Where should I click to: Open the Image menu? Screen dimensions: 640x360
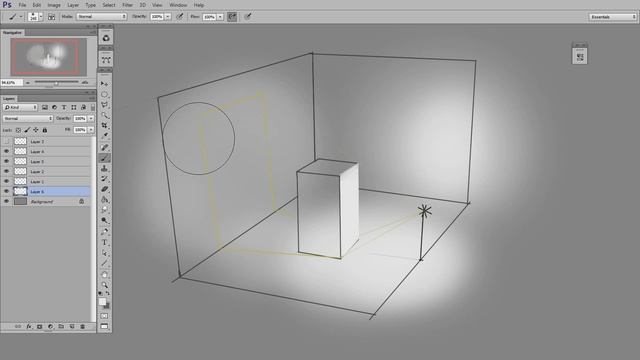point(54,5)
